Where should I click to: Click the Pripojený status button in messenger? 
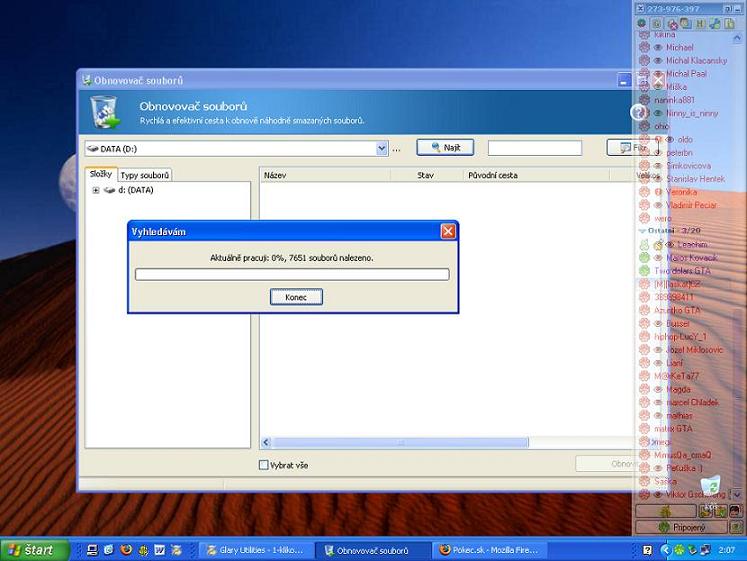click(689, 527)
